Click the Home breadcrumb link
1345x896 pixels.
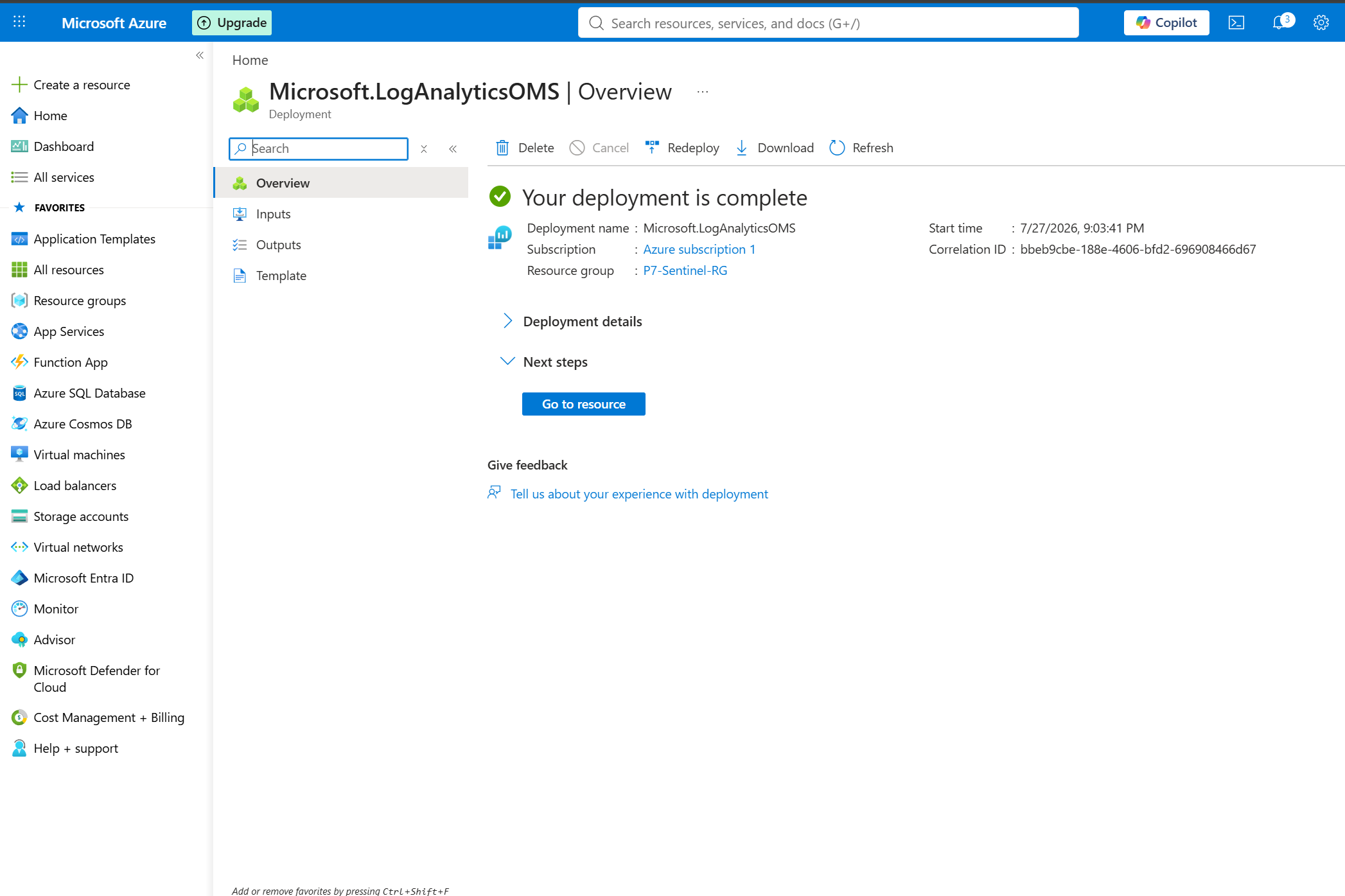click(250, 60)
